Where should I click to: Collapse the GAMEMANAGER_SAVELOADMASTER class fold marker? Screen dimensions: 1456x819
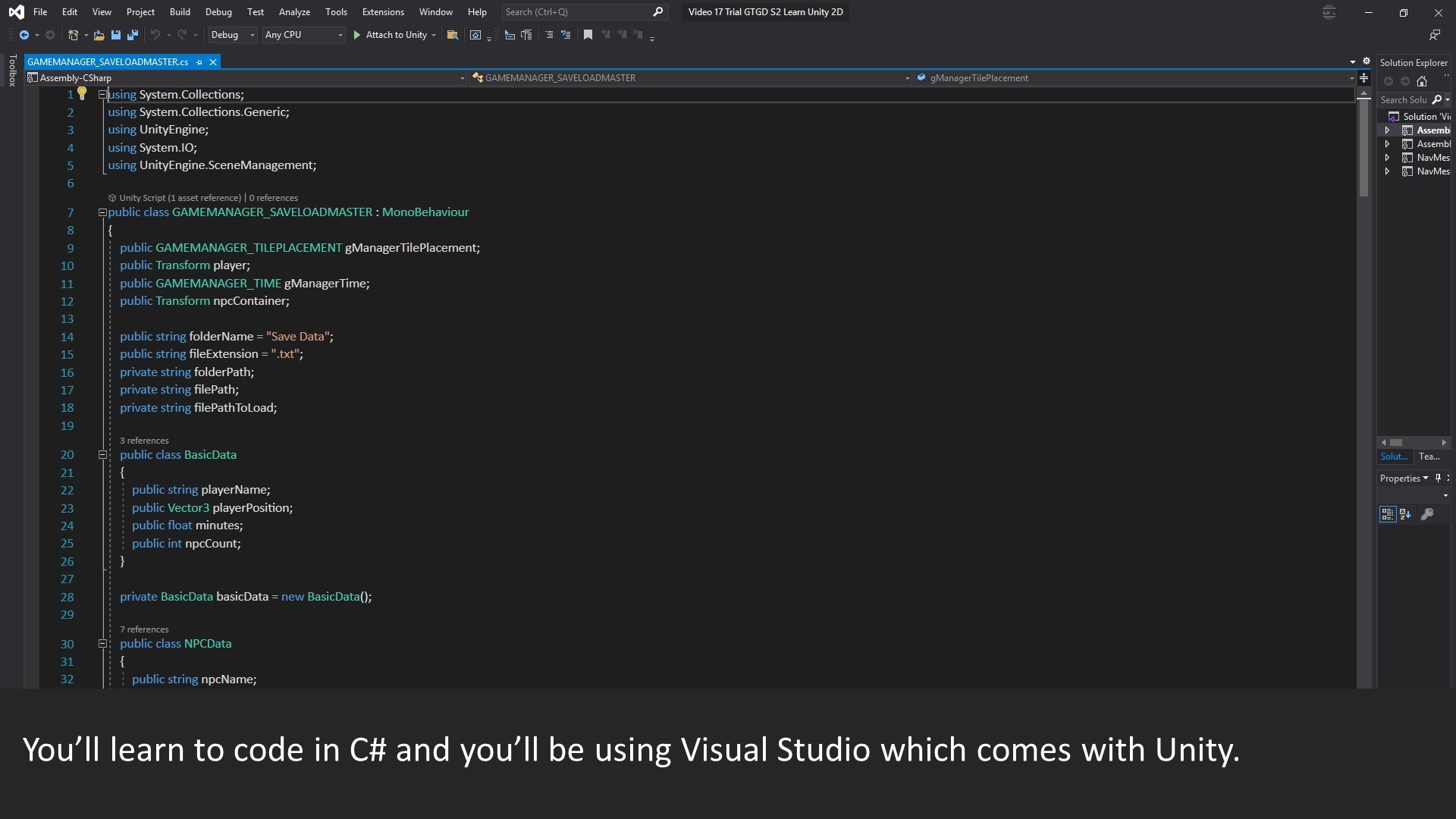pyautogui.click(x=102, y=212)
